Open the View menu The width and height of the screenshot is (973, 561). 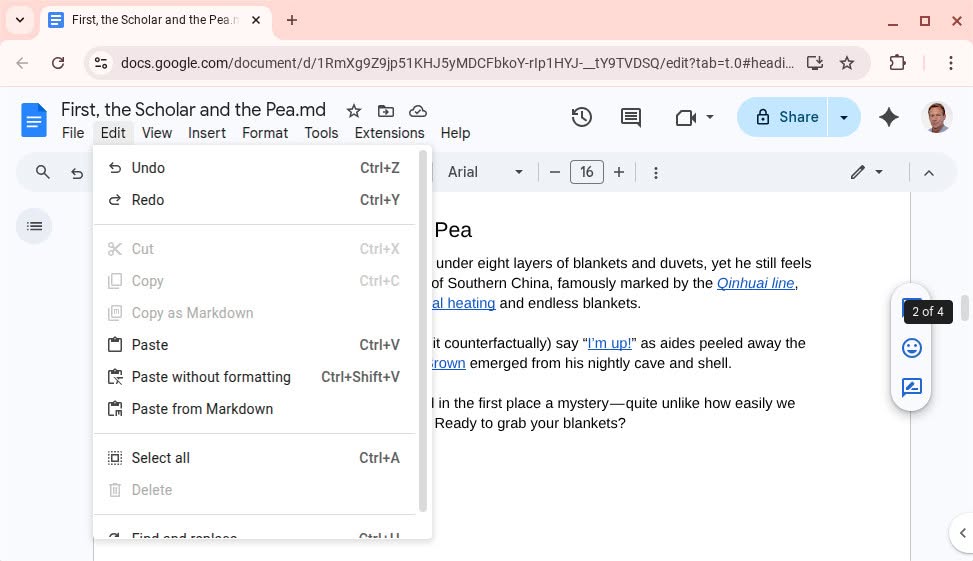tap(156, 133)
